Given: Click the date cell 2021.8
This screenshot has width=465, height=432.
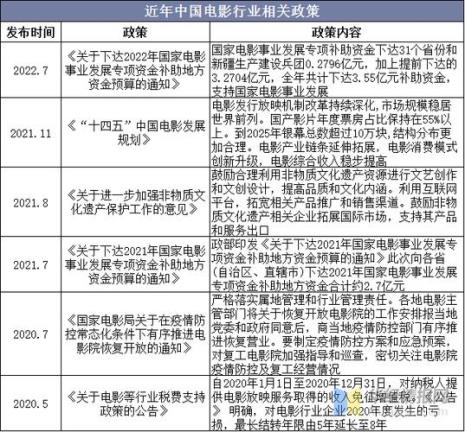Looking at the screenshot, I should [31, 203].
